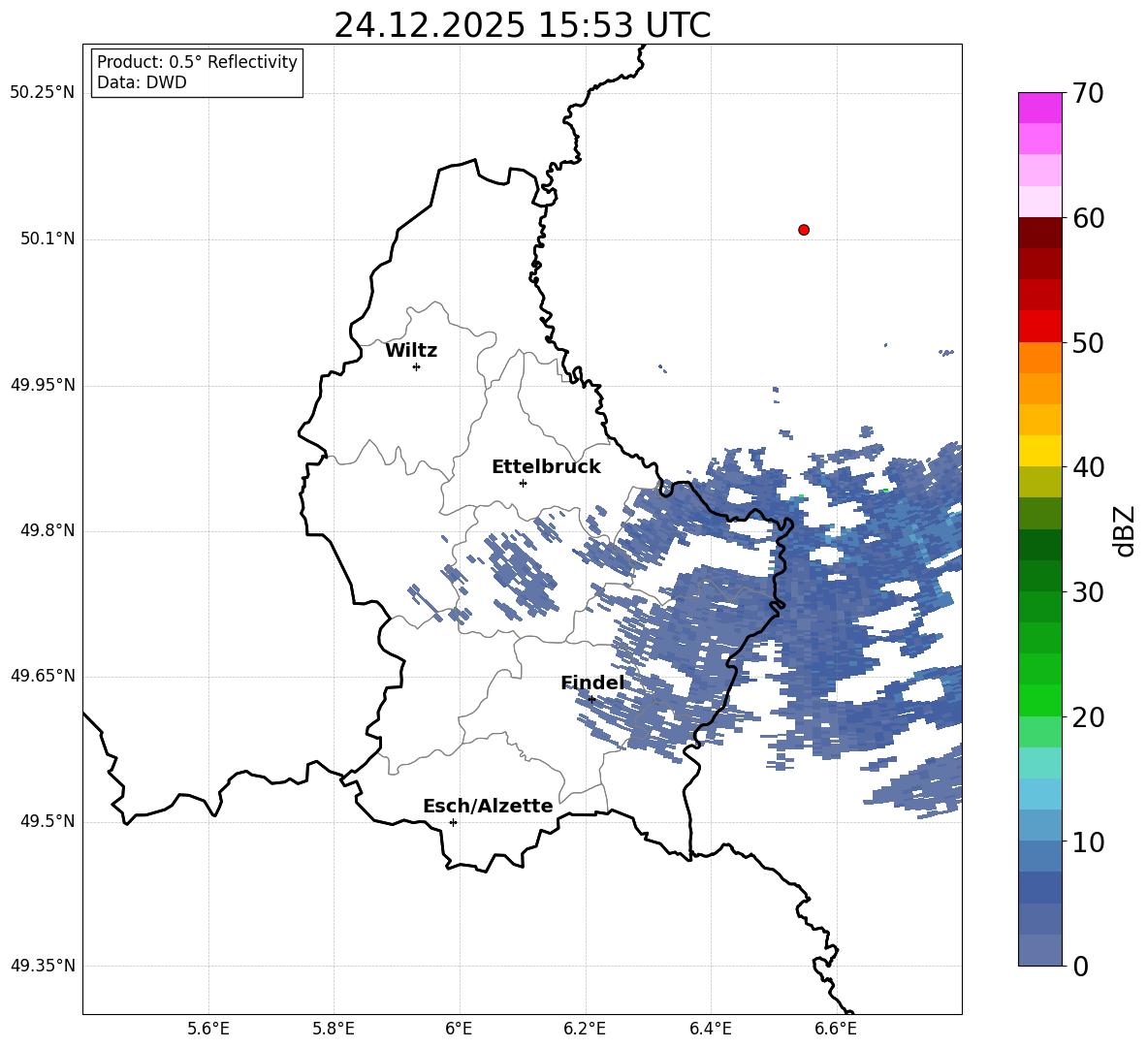Click the 50.1°N latitude label

tap(48, 239)
